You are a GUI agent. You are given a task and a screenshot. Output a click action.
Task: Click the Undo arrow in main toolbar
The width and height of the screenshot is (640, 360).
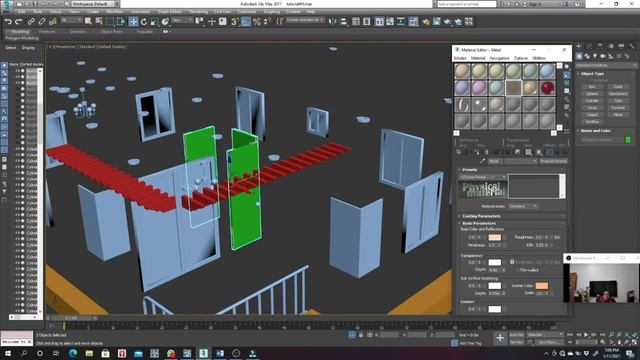click(x=8, y=21)
